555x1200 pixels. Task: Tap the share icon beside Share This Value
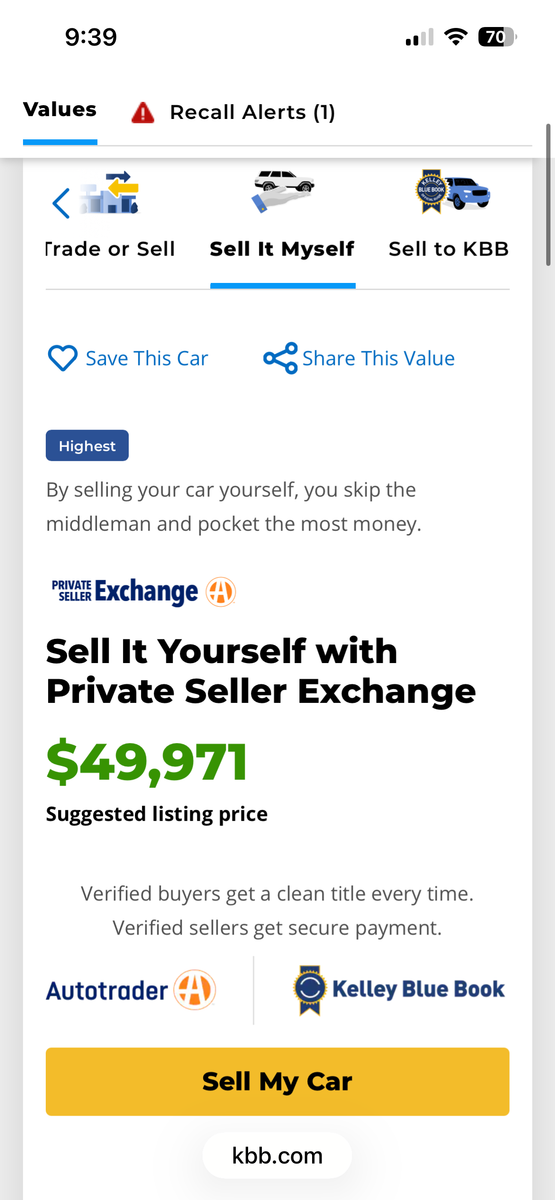coord(280,359)
